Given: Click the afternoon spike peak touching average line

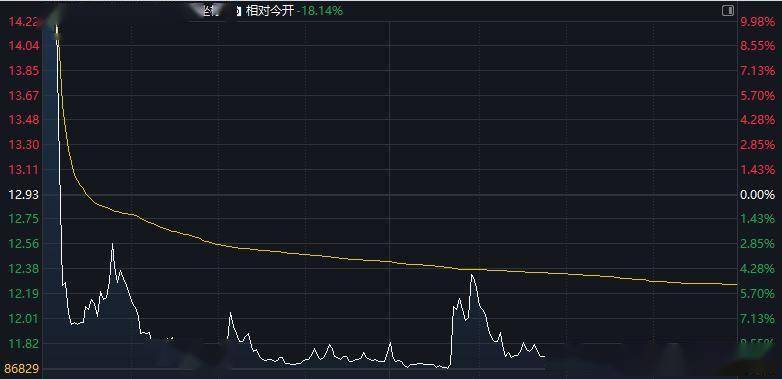Looking at the screenshot, I should (x=472, y=275).
